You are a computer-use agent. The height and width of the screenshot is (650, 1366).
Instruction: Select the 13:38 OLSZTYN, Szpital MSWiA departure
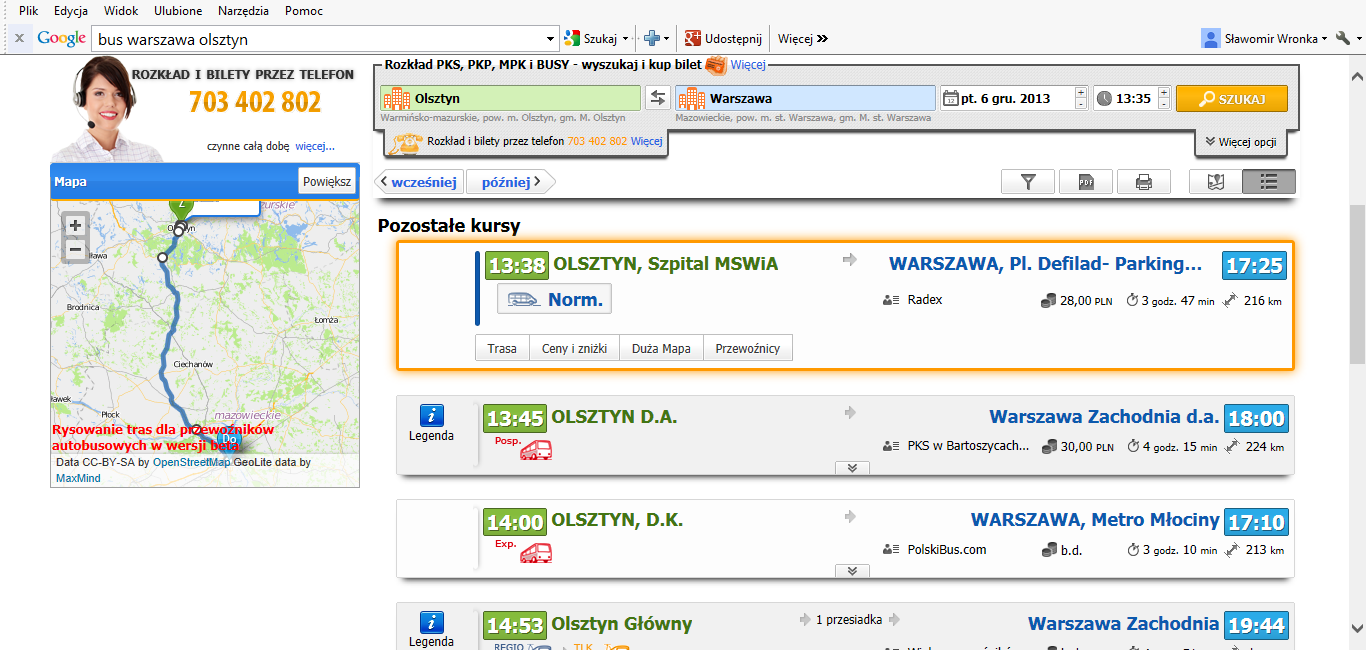665,264
